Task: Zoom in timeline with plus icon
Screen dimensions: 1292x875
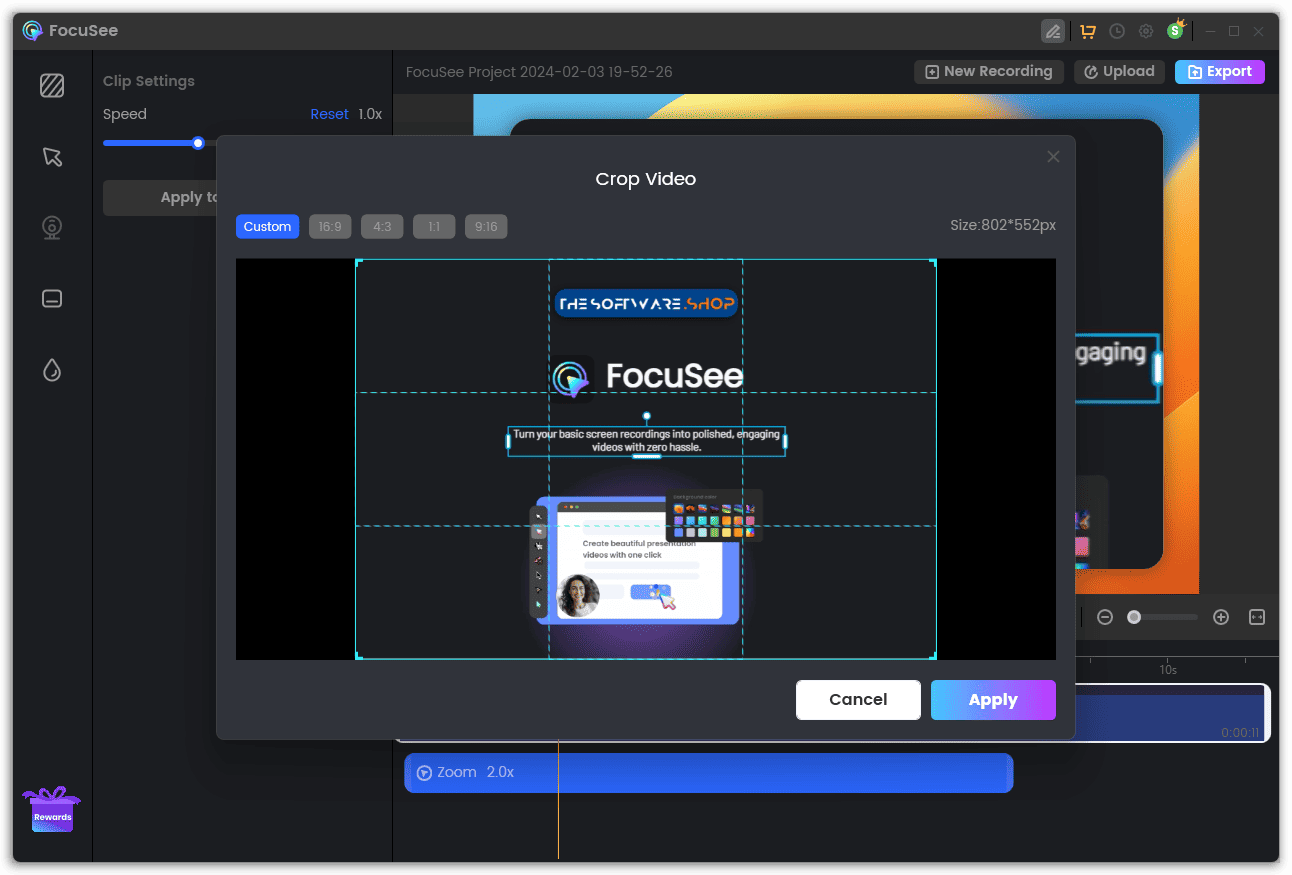Action: coord(1221,617)
